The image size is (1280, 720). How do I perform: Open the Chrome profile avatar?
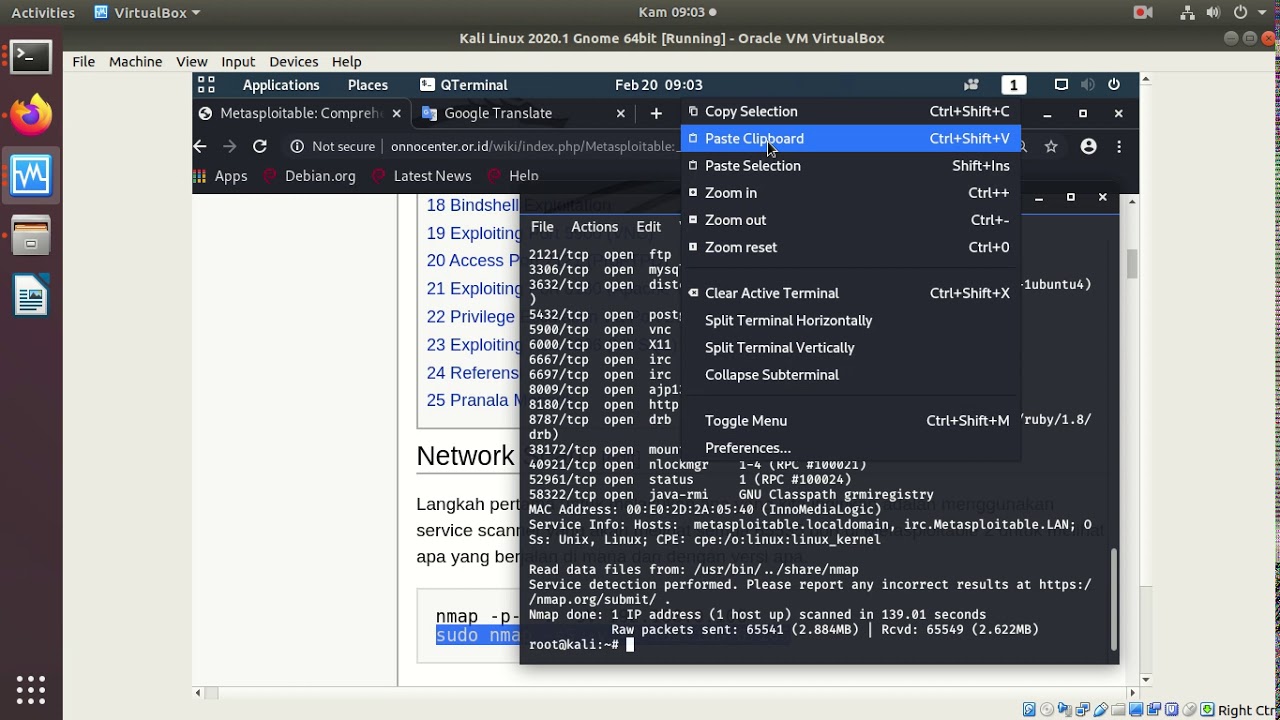tap(1089, 146)
